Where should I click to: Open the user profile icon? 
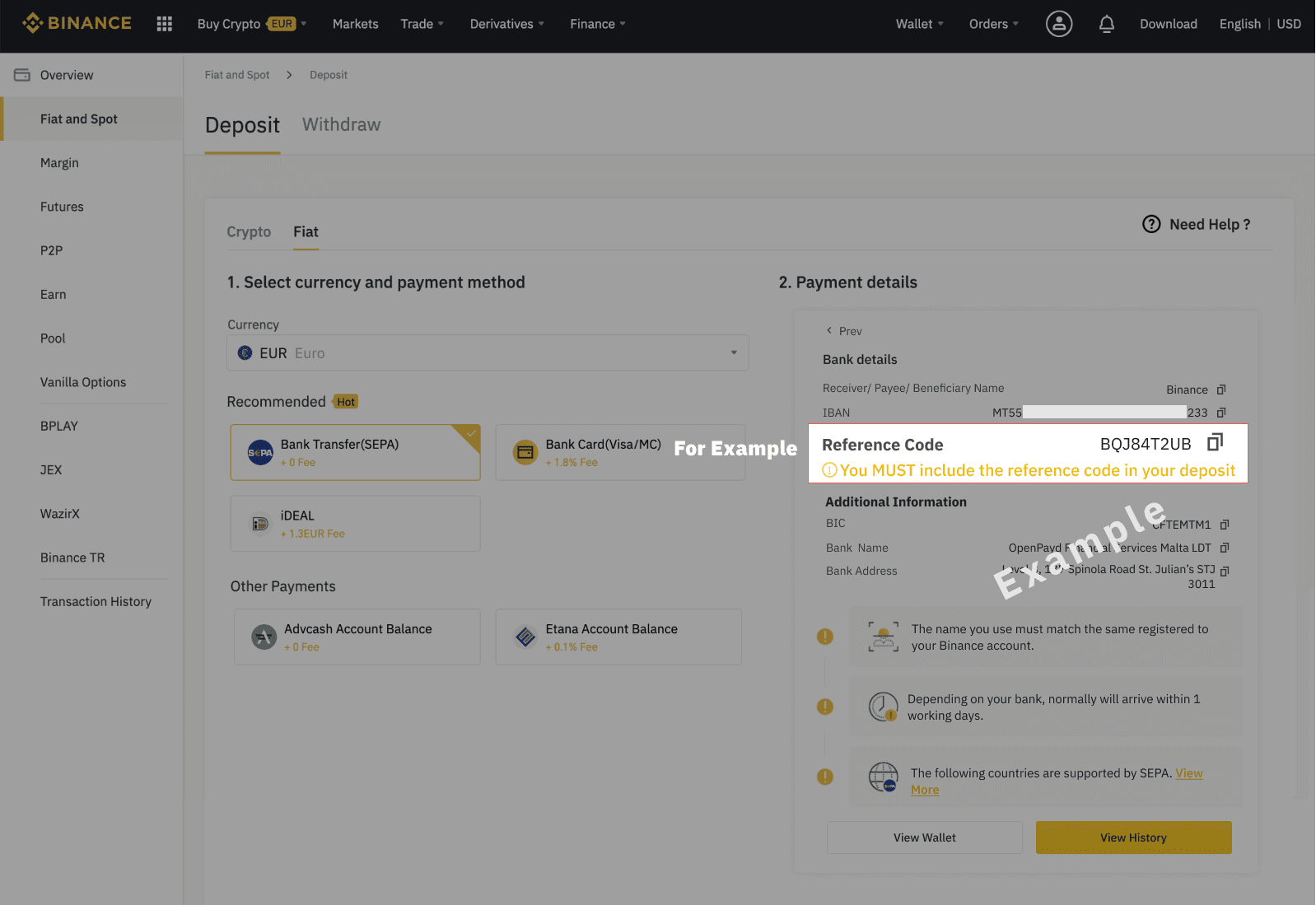1059,24
